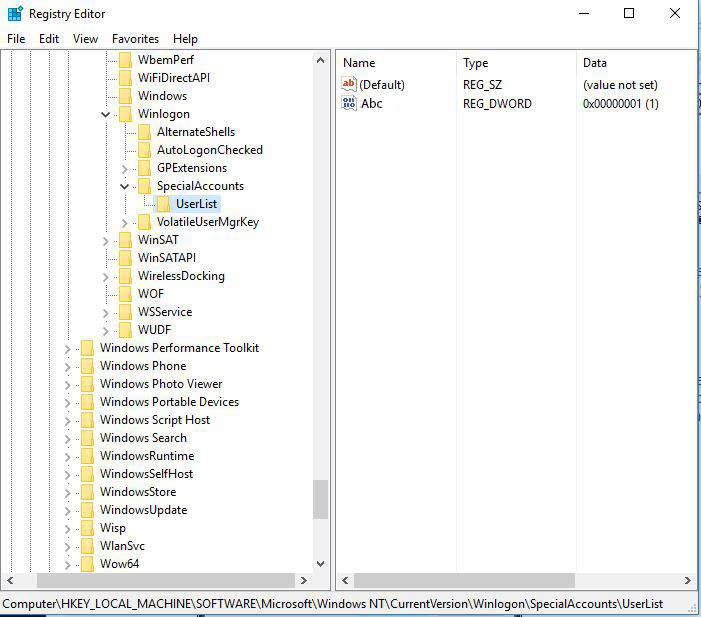Click the WinSAT folder icon
Image resolution: width=701 pixels, height=617 pixels.
click(126, 240)
